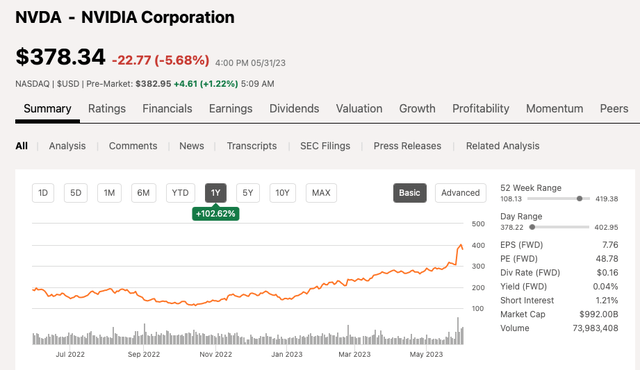Click the 52 Week Range slider dot
Image resolution: width=640 pixels, height=370 pixels.
(x=579, y=199)
